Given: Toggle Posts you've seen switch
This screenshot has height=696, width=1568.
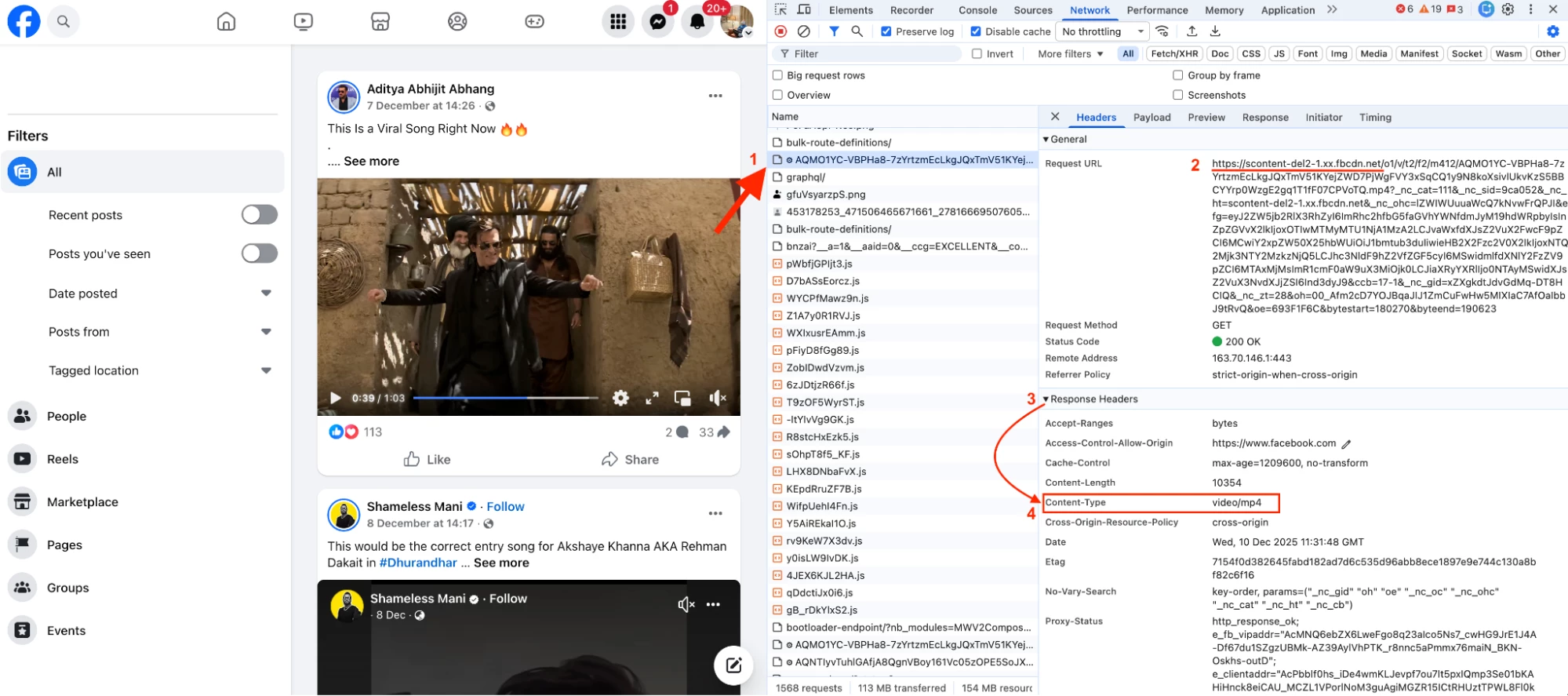Looking at the screenshot, I should click(260, 253).
